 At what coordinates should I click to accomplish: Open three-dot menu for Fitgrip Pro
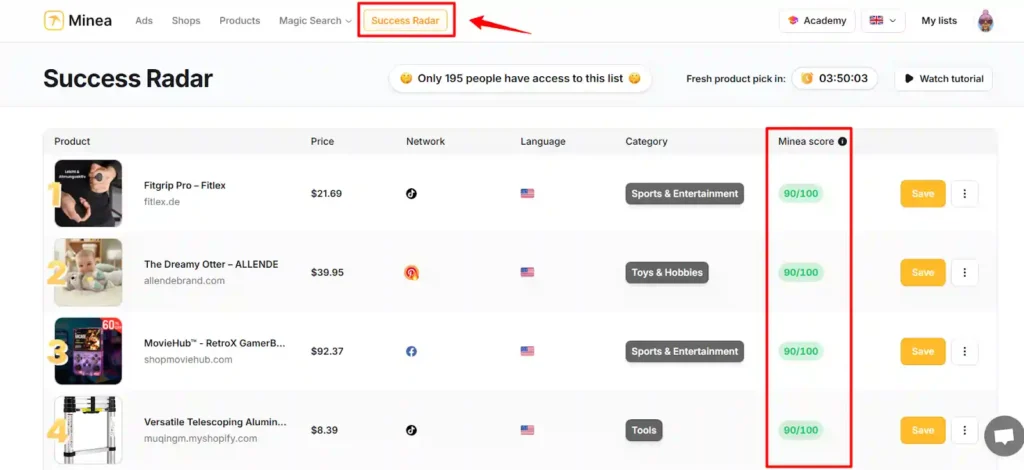(964, 193)
